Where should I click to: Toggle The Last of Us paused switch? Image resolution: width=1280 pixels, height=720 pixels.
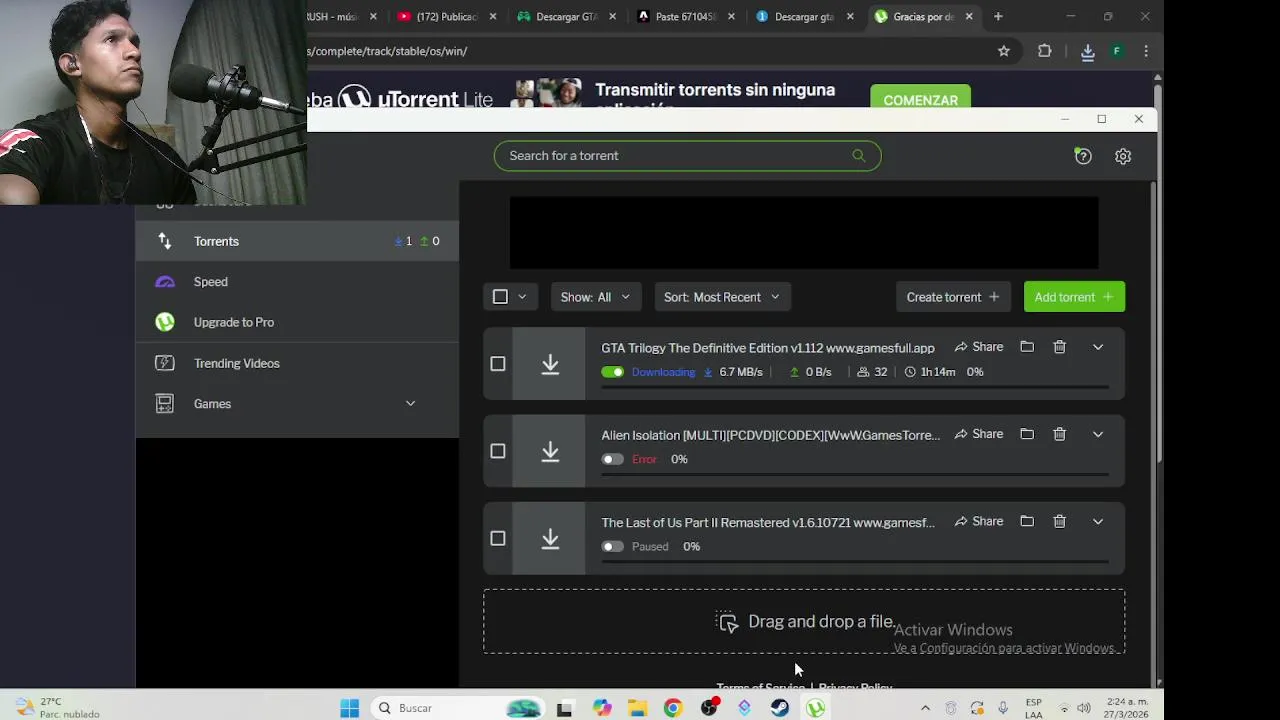612,546
